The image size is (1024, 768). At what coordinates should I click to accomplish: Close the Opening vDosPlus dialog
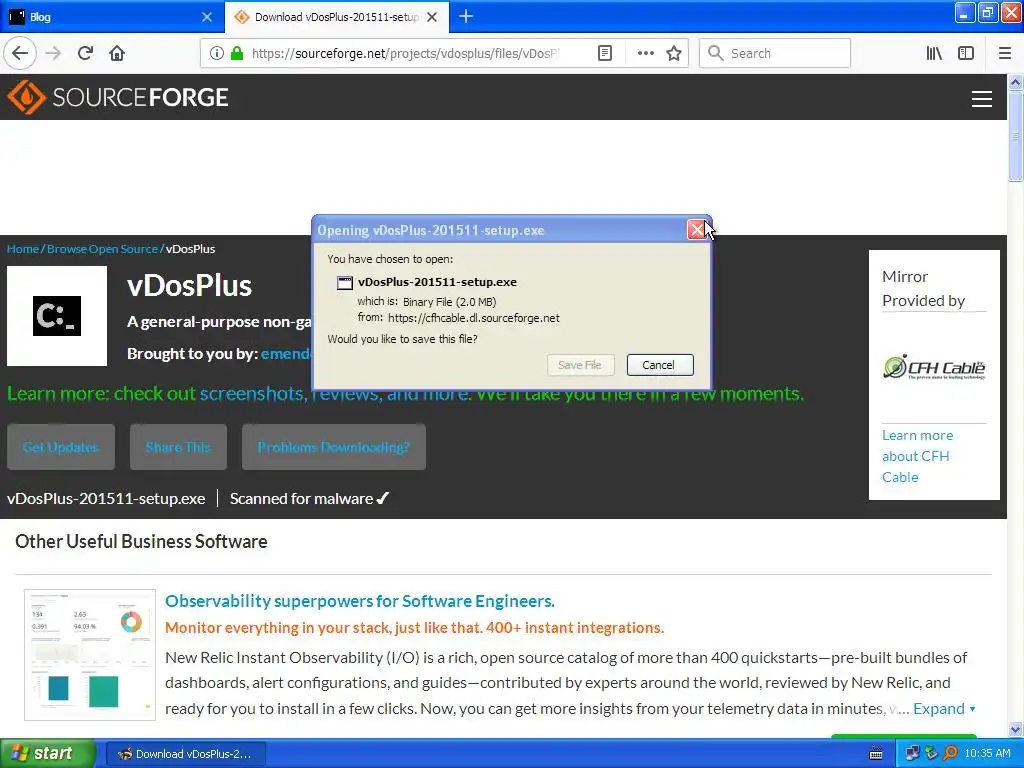click(x=696, y=229)
